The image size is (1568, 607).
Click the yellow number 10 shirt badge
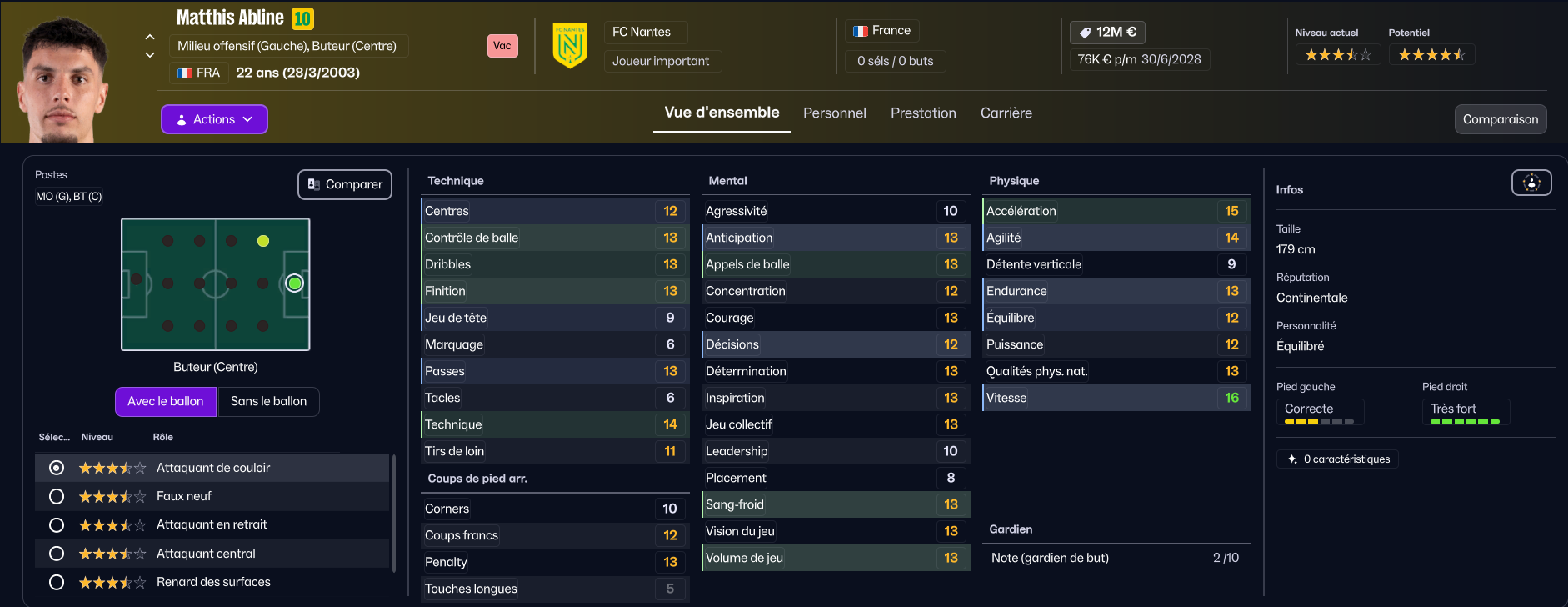click(302, 18)
